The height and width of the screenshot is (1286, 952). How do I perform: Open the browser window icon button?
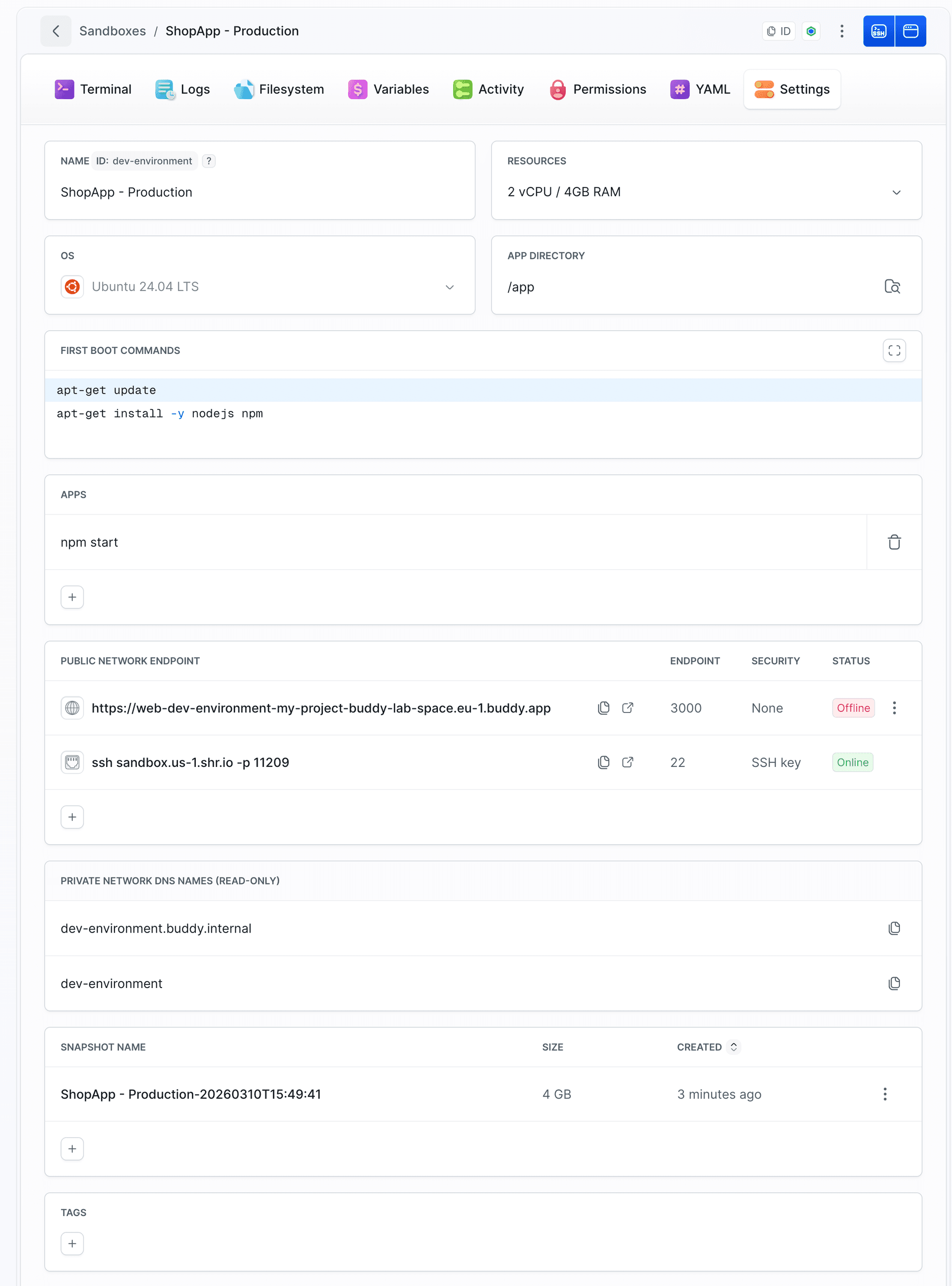[910, 31]
